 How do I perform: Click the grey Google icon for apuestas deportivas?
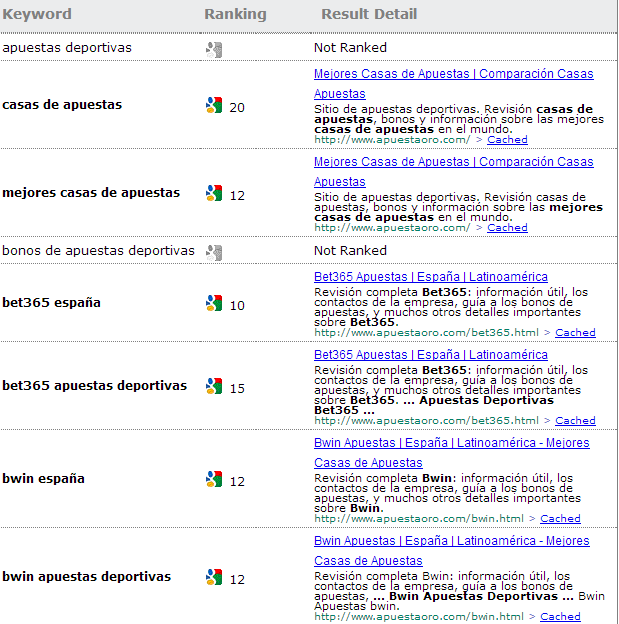point(214,50)
